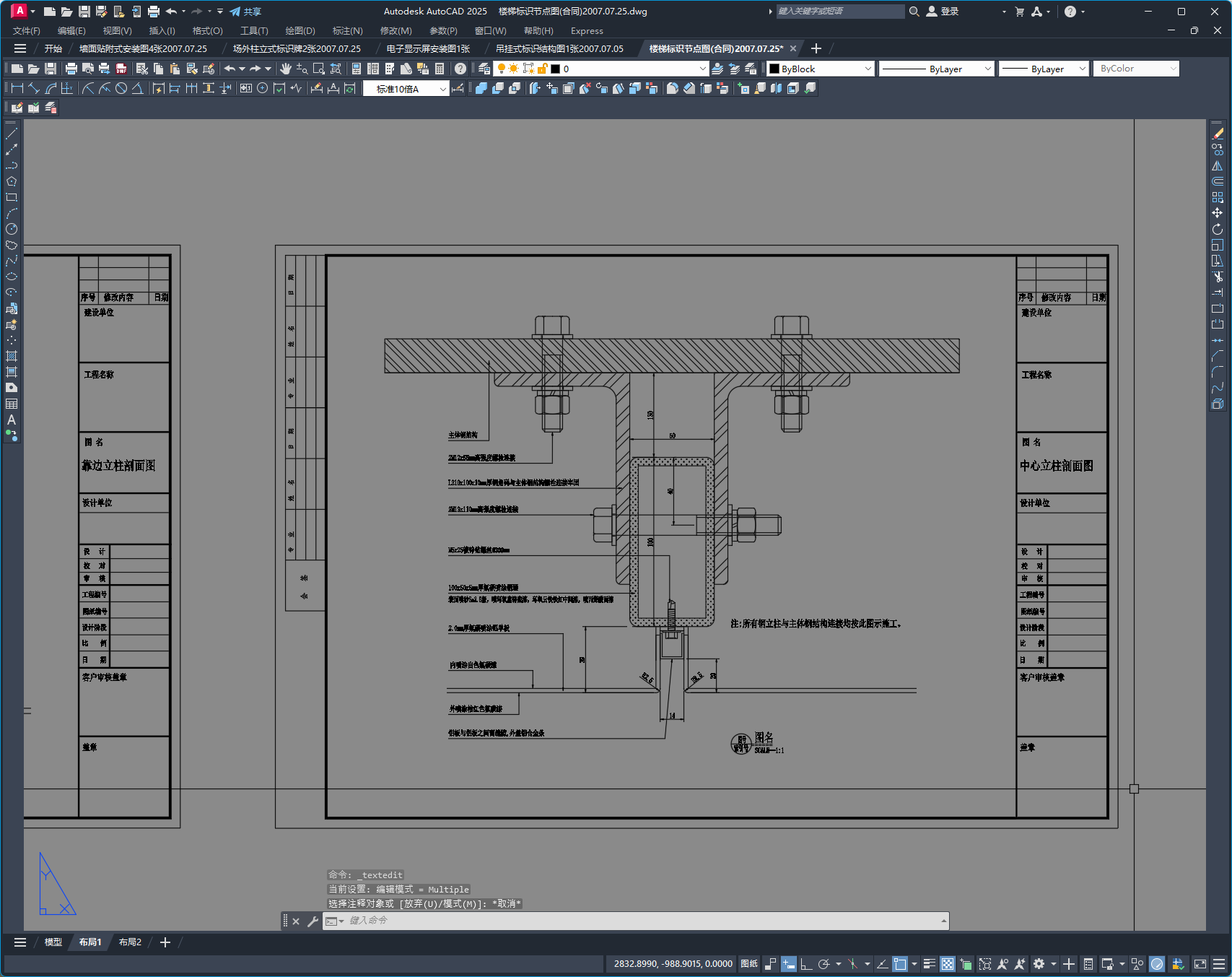The image size is (1232, 977).
Task: Toggle Isolate Objects in status bar
Action: tap(1137, 964)
